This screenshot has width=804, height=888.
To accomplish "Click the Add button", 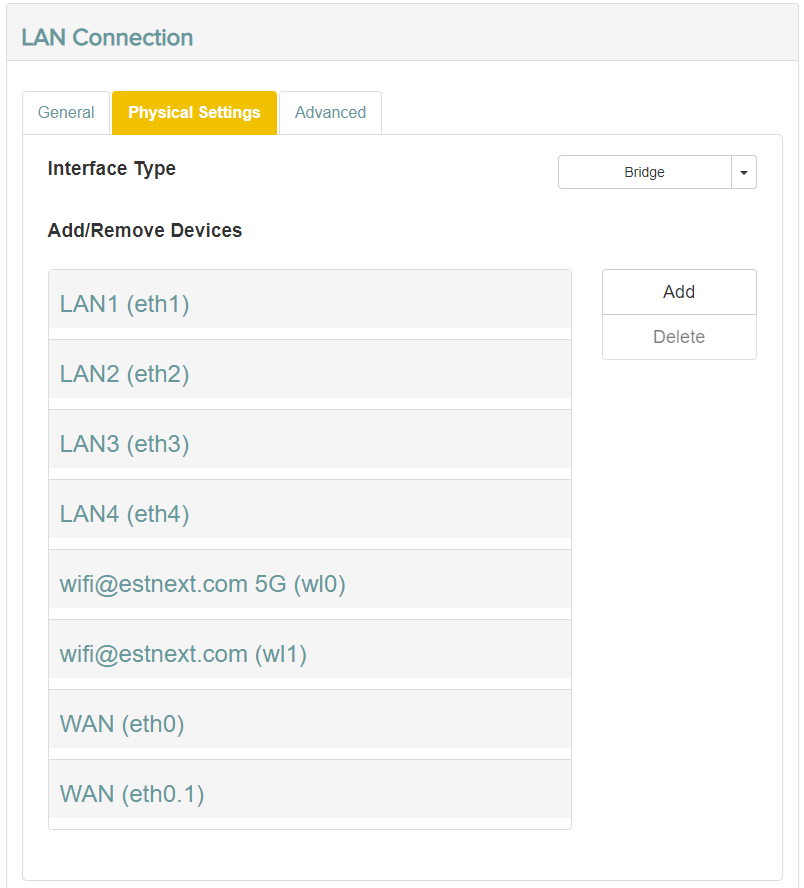I will (x=679, y=292).
